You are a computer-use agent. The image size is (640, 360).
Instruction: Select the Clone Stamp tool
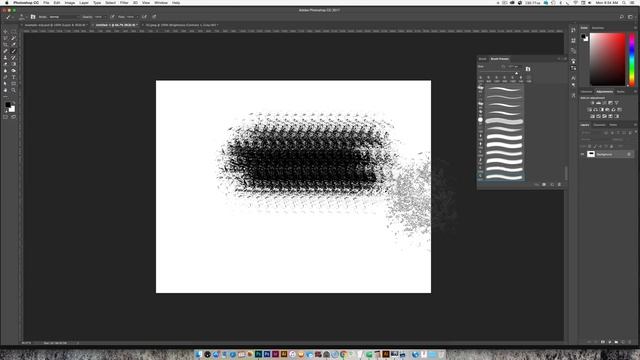pyautogui.click(x=5, y=58)
